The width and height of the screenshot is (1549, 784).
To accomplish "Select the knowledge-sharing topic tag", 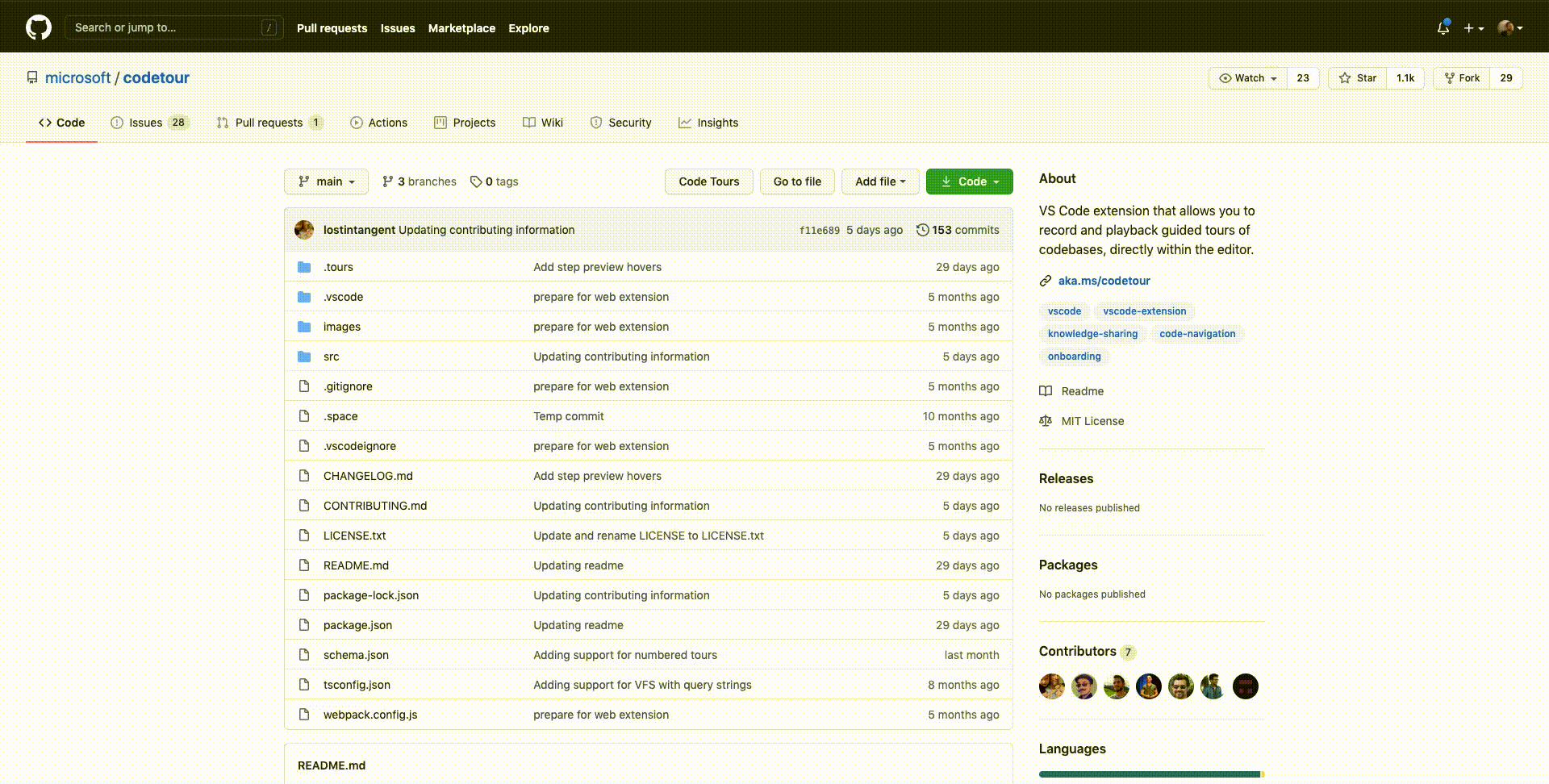I will pos(1092,334).
